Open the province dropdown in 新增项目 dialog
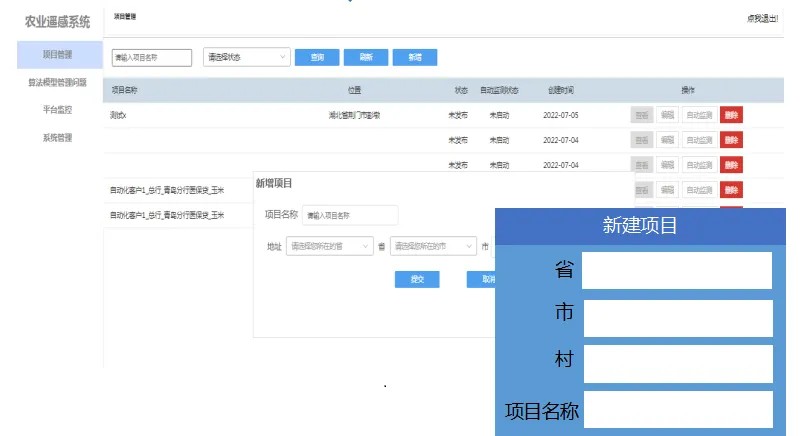Viewport: 808px width, 436px height. point(330,246)
